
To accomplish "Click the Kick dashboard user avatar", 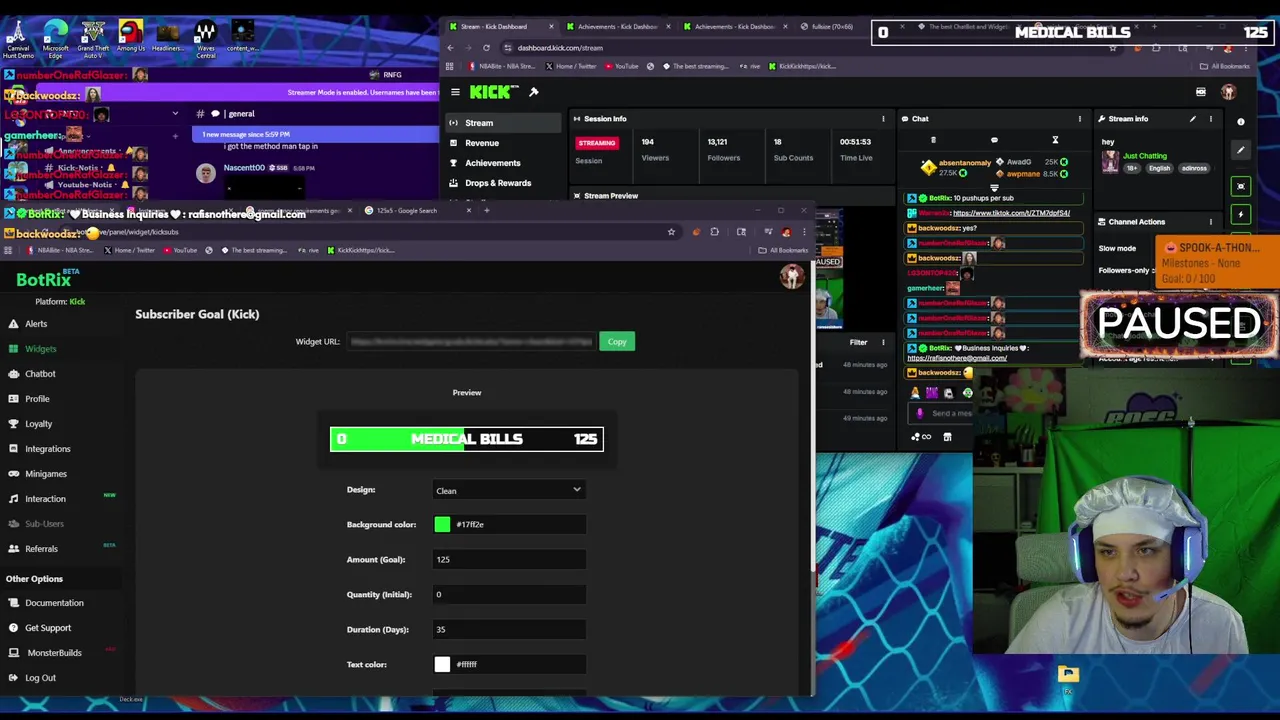I will point(1229,92).
